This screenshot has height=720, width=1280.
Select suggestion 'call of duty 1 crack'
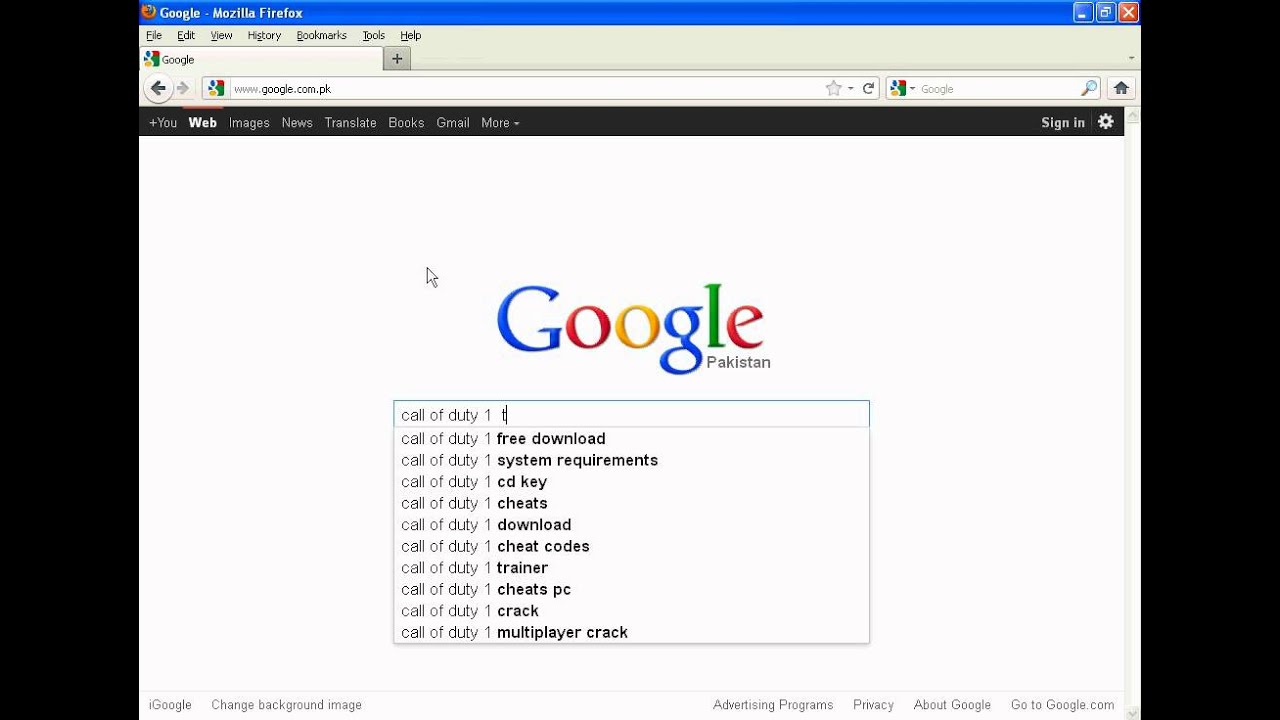[x=631, y=610]
